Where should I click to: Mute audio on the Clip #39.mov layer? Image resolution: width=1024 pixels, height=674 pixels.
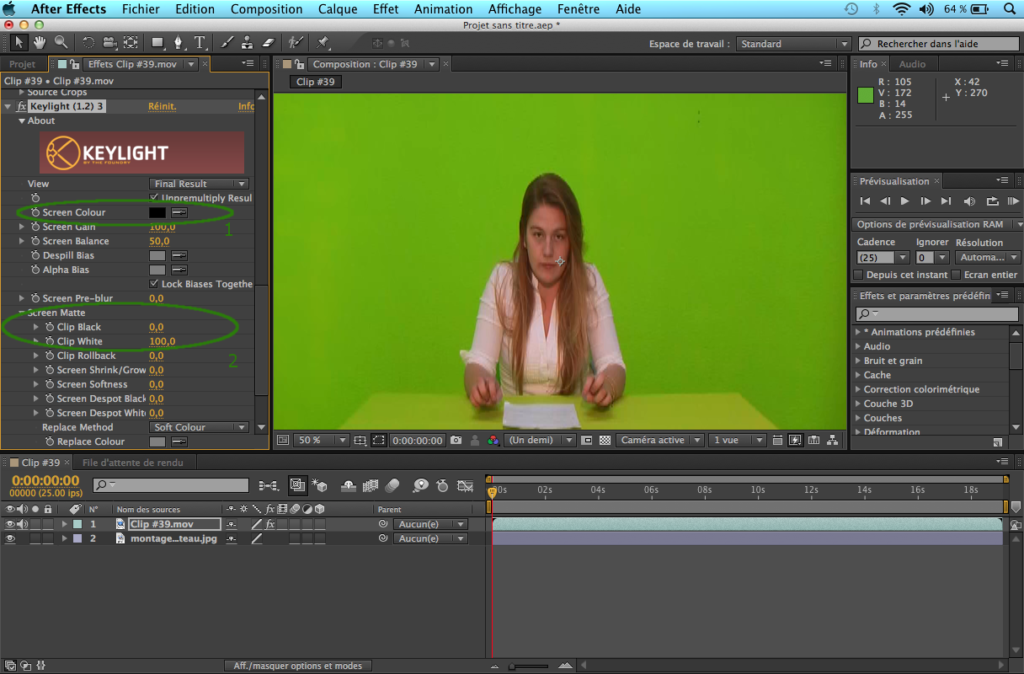(21, 523)
